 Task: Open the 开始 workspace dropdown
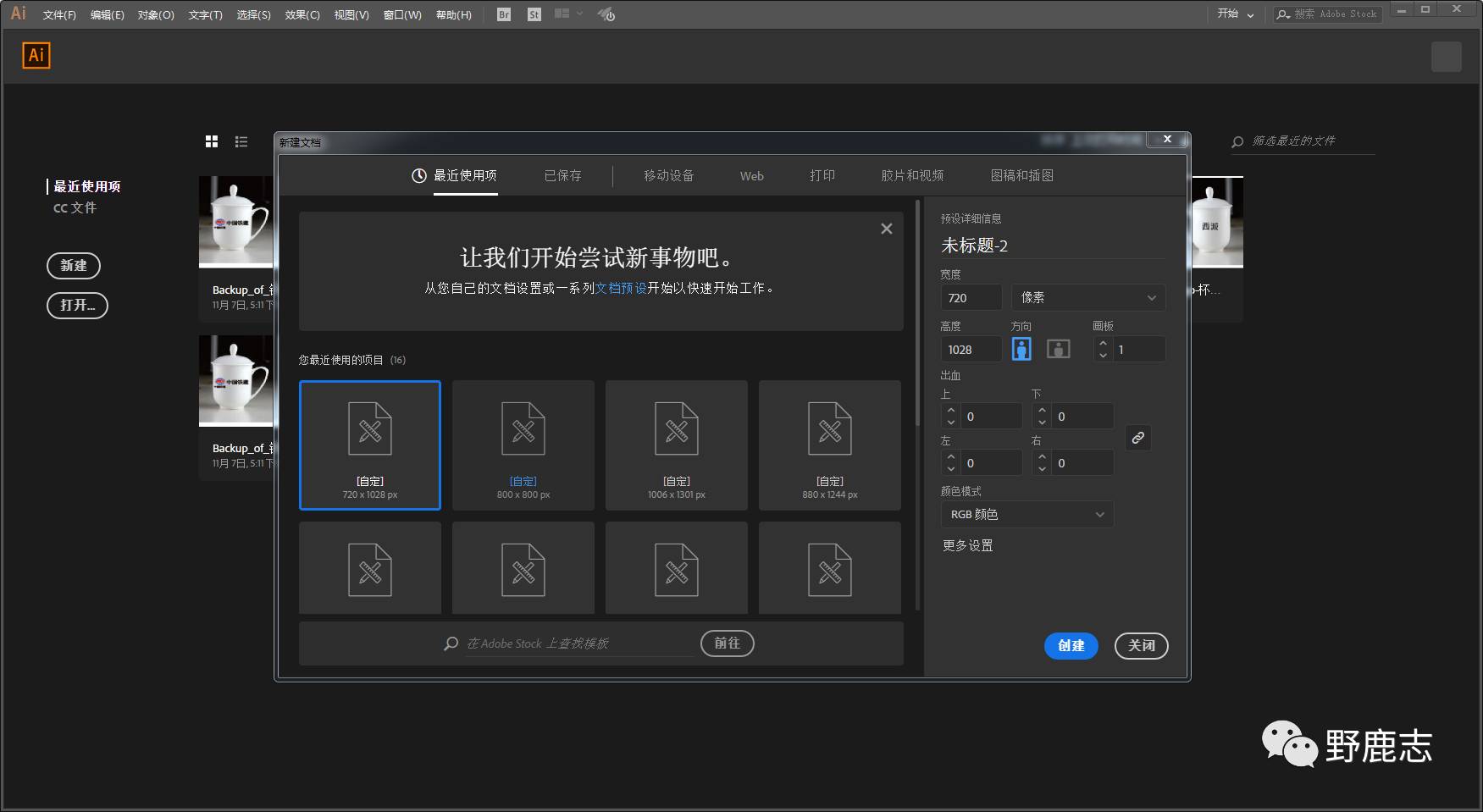coord(1235,14)
